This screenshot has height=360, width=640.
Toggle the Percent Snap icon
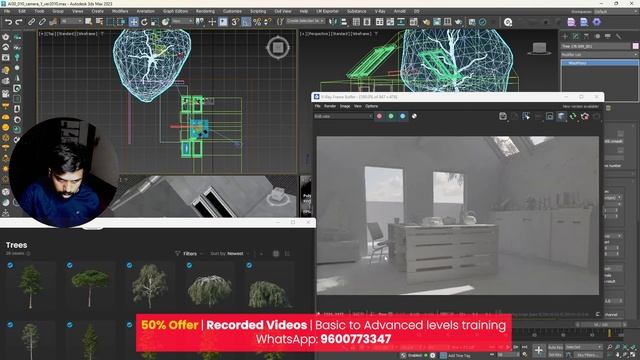coord(257,22)
